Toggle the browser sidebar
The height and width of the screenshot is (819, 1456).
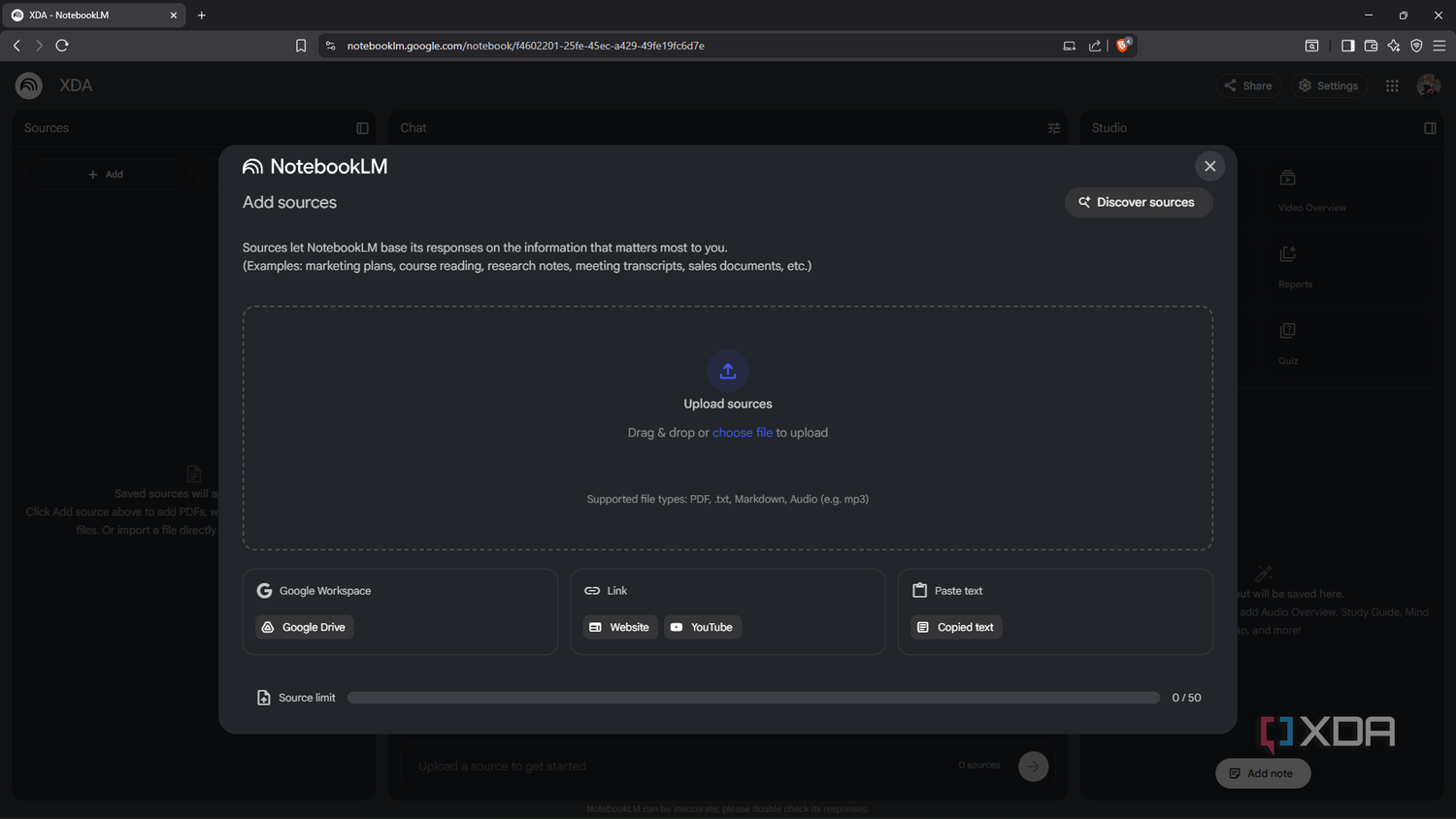tap(1347, 46)
